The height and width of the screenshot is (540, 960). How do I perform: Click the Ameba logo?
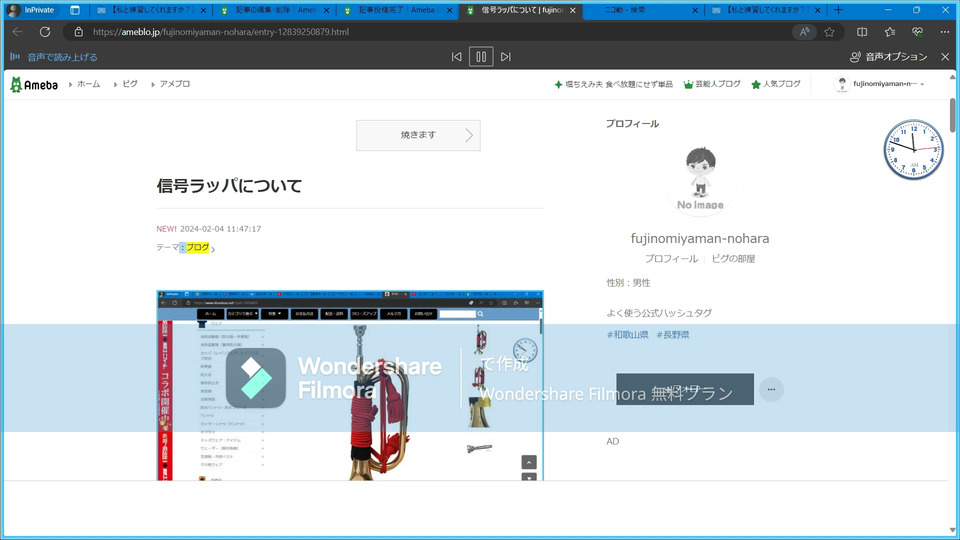click(34, 84)
